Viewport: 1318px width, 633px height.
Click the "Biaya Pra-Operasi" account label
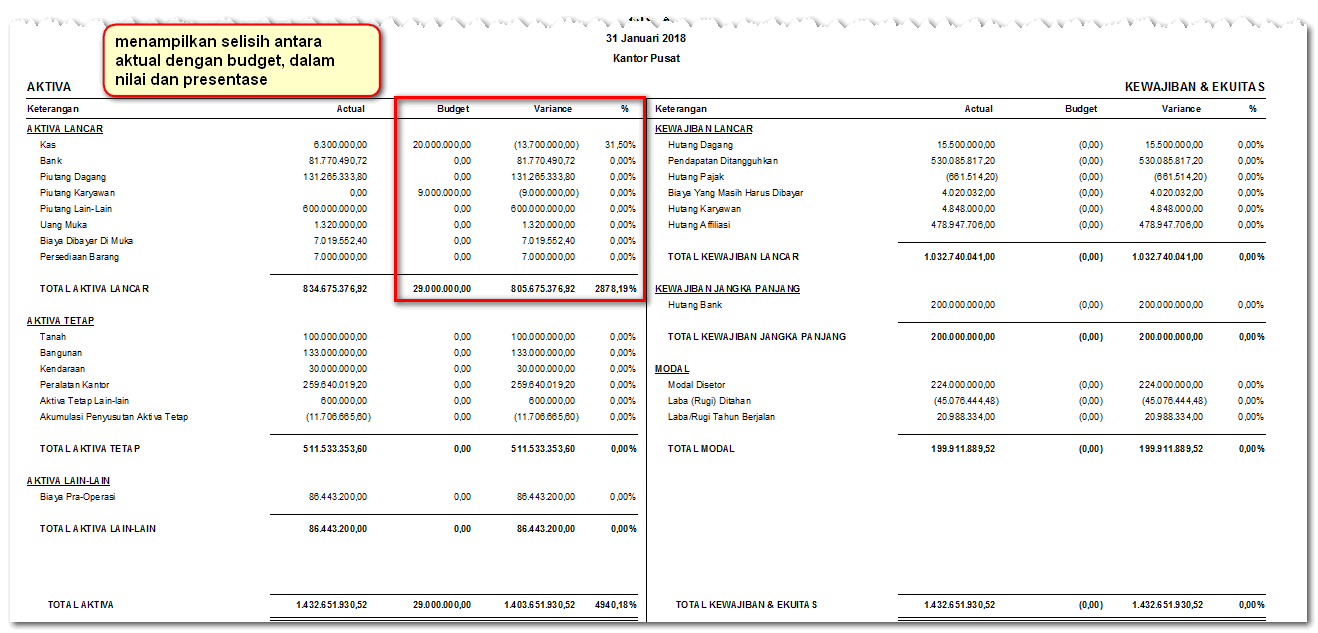click(x=78, y=497)
